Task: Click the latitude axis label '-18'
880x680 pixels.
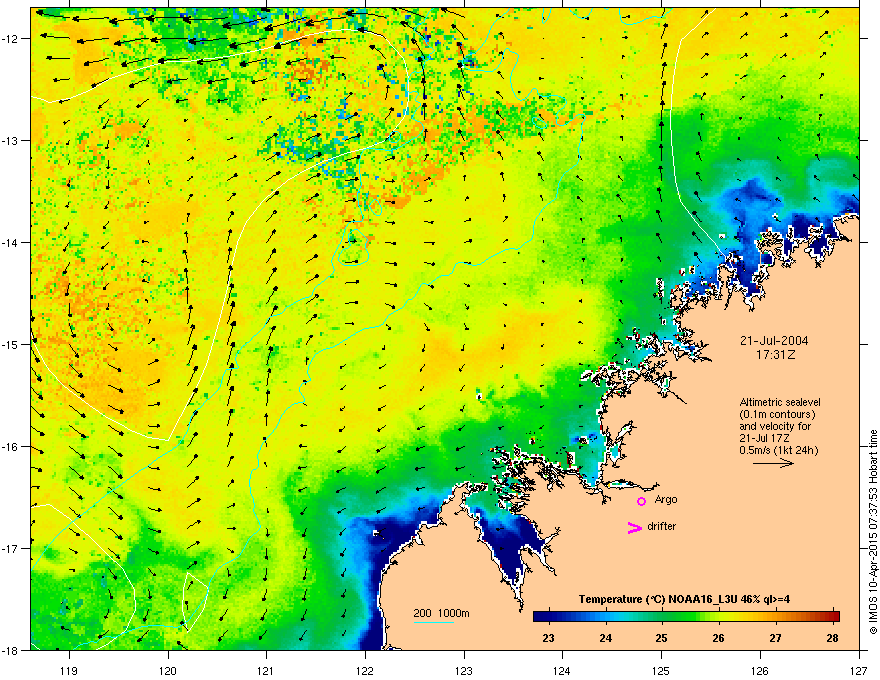Action: pyautogui.click(x=10, y=650)
